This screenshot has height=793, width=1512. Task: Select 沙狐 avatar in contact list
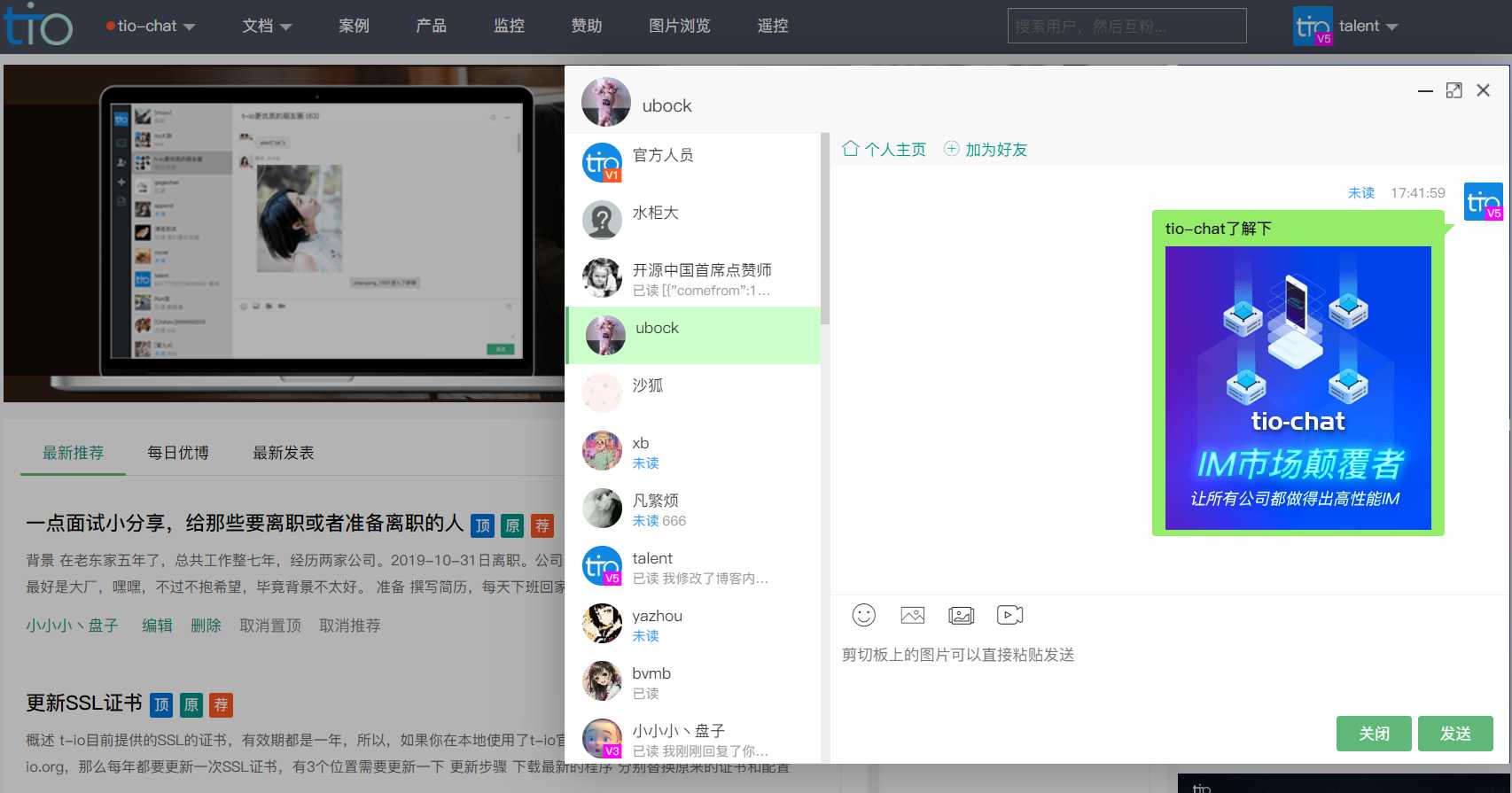(602, 393)
